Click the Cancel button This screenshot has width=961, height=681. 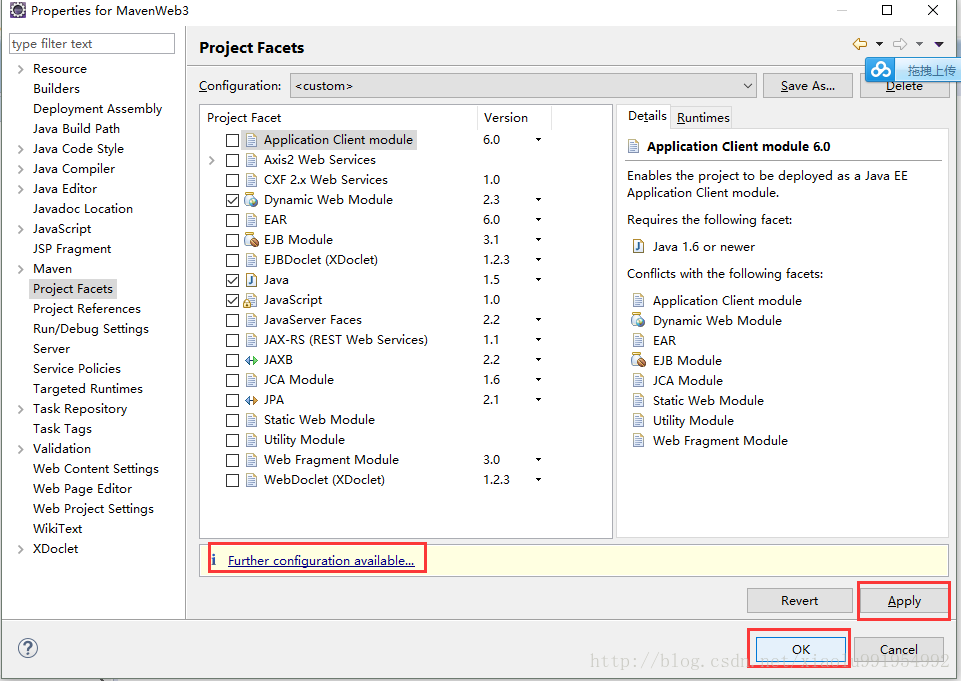click(x=898, y=649)
